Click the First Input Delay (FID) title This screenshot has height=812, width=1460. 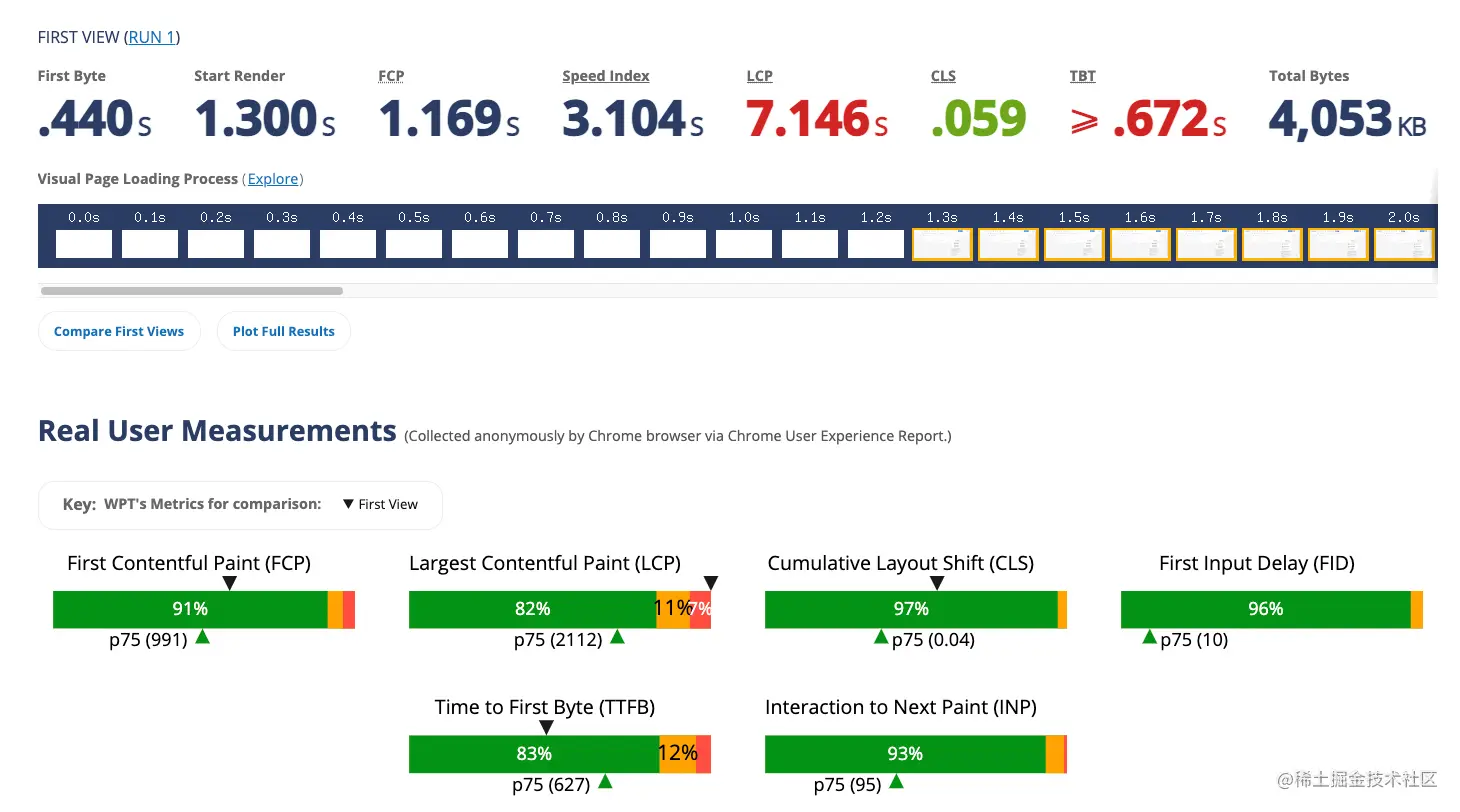pos(1257,563)
